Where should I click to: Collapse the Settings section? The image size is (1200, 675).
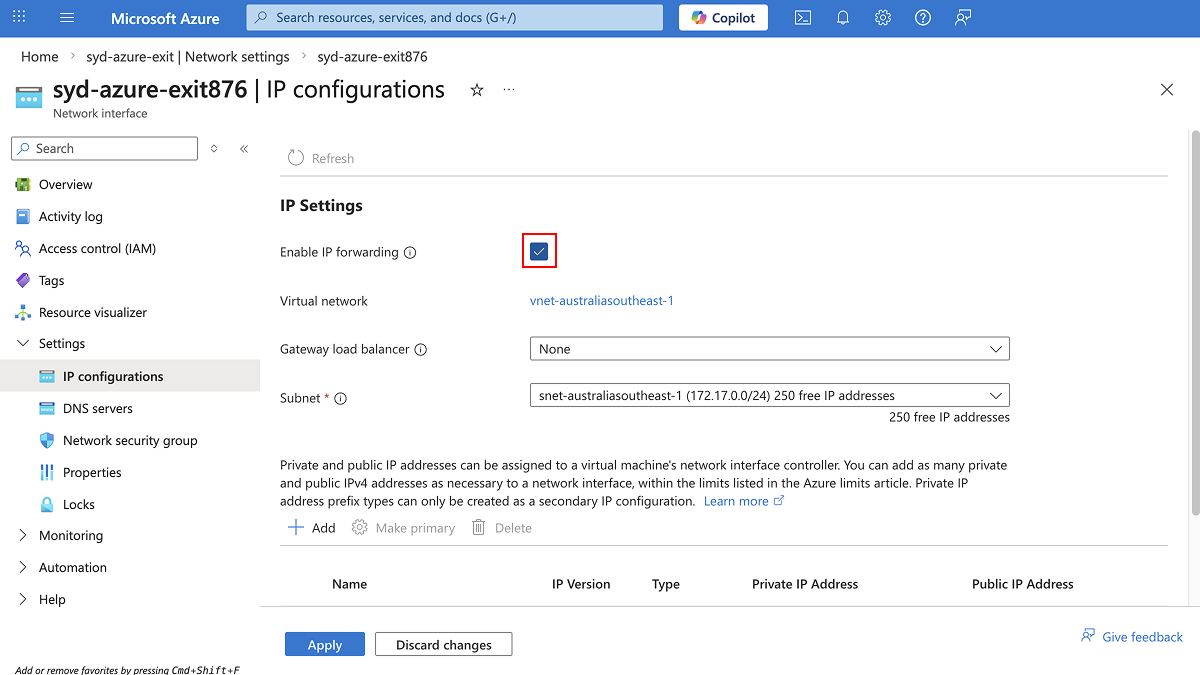pyautogui.click(x=22, y=343)
